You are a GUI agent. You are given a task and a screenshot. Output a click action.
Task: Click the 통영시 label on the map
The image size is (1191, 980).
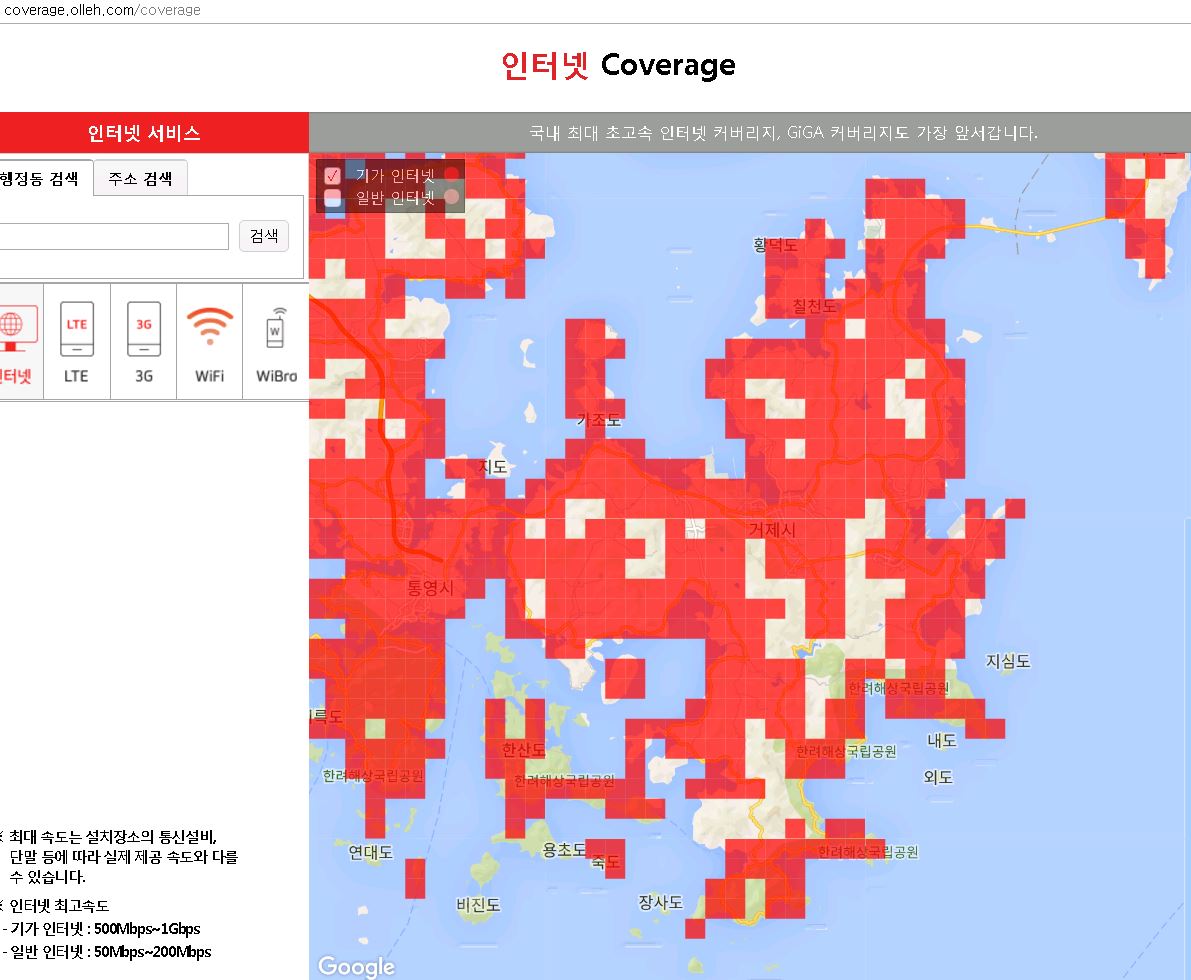(430, 588)
